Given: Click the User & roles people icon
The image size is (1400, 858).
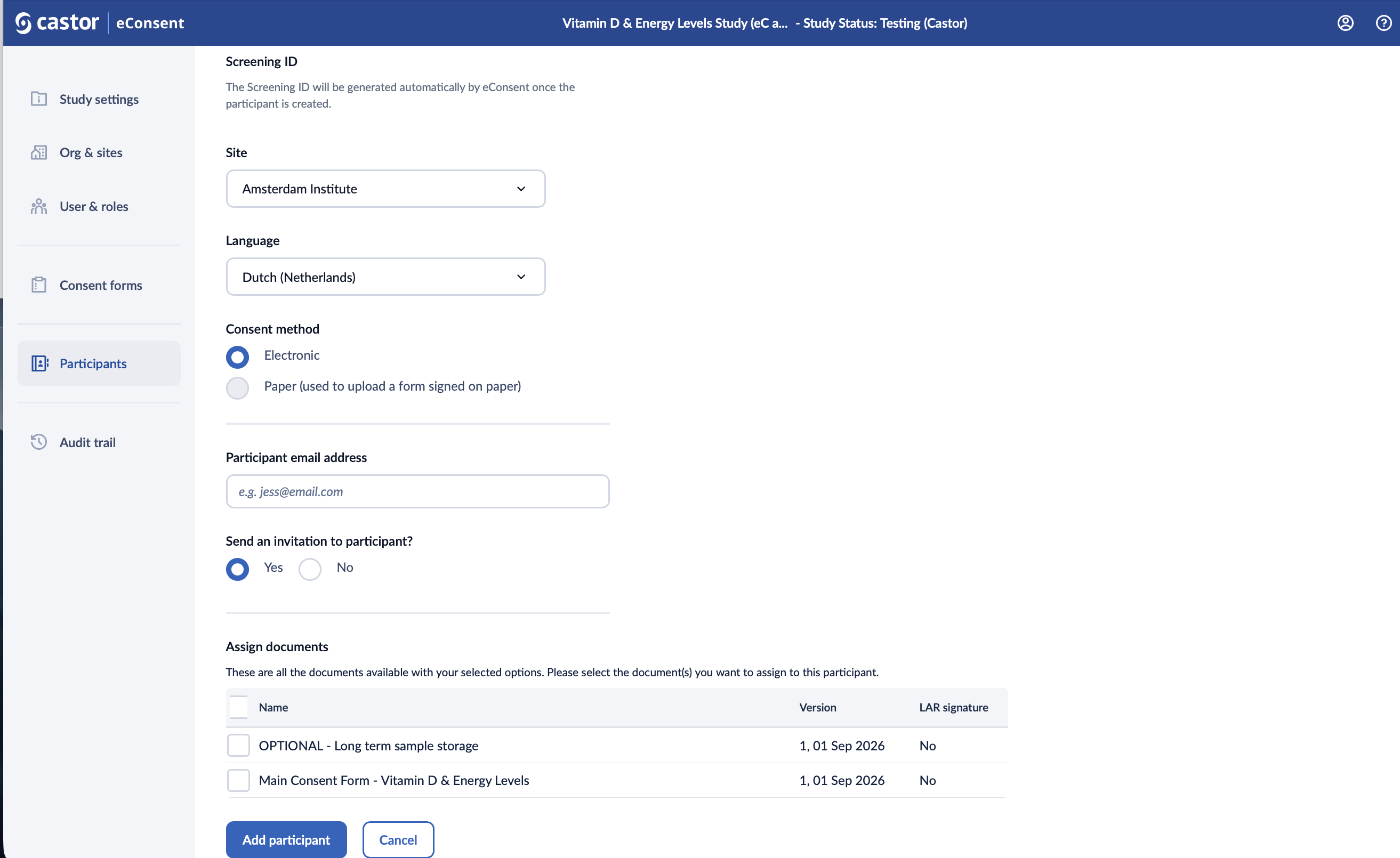Looking at the screenshot, I should click(38, 206).
